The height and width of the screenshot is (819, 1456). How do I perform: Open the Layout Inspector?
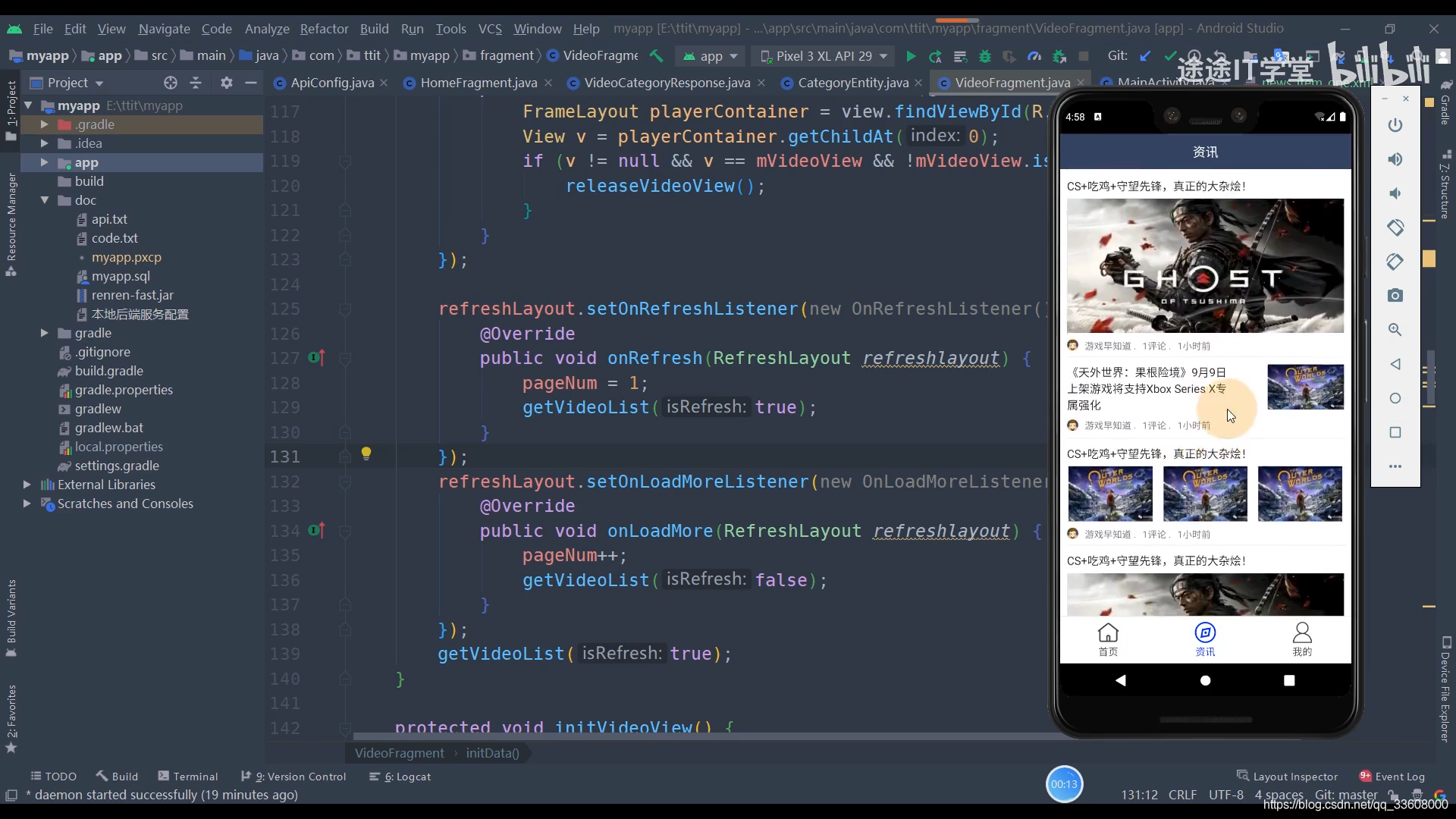point(1287,777)
